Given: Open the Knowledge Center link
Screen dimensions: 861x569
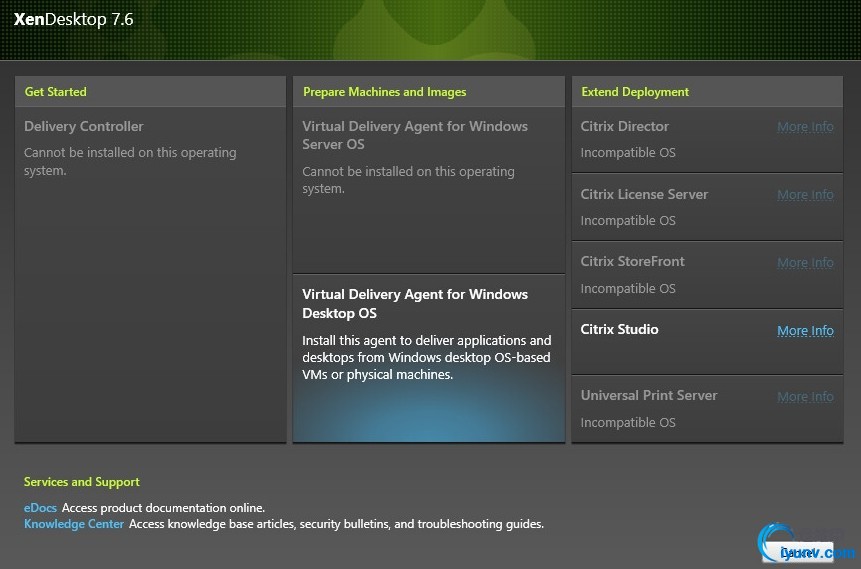Looking at the screenshot, I should click(74, 524).
